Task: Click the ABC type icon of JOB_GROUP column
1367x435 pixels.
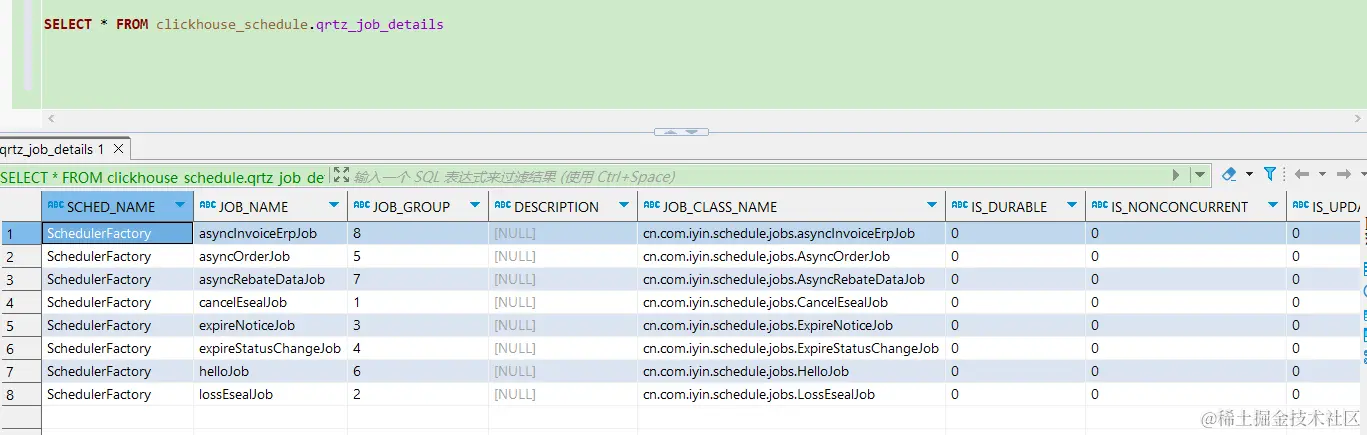Action: click(x=362, y=205)
